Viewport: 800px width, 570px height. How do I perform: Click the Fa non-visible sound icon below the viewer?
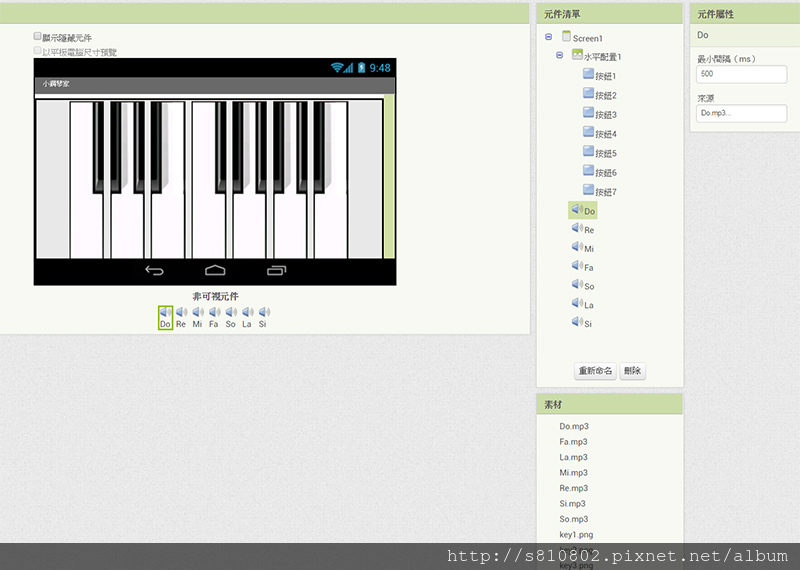point(214,317)
